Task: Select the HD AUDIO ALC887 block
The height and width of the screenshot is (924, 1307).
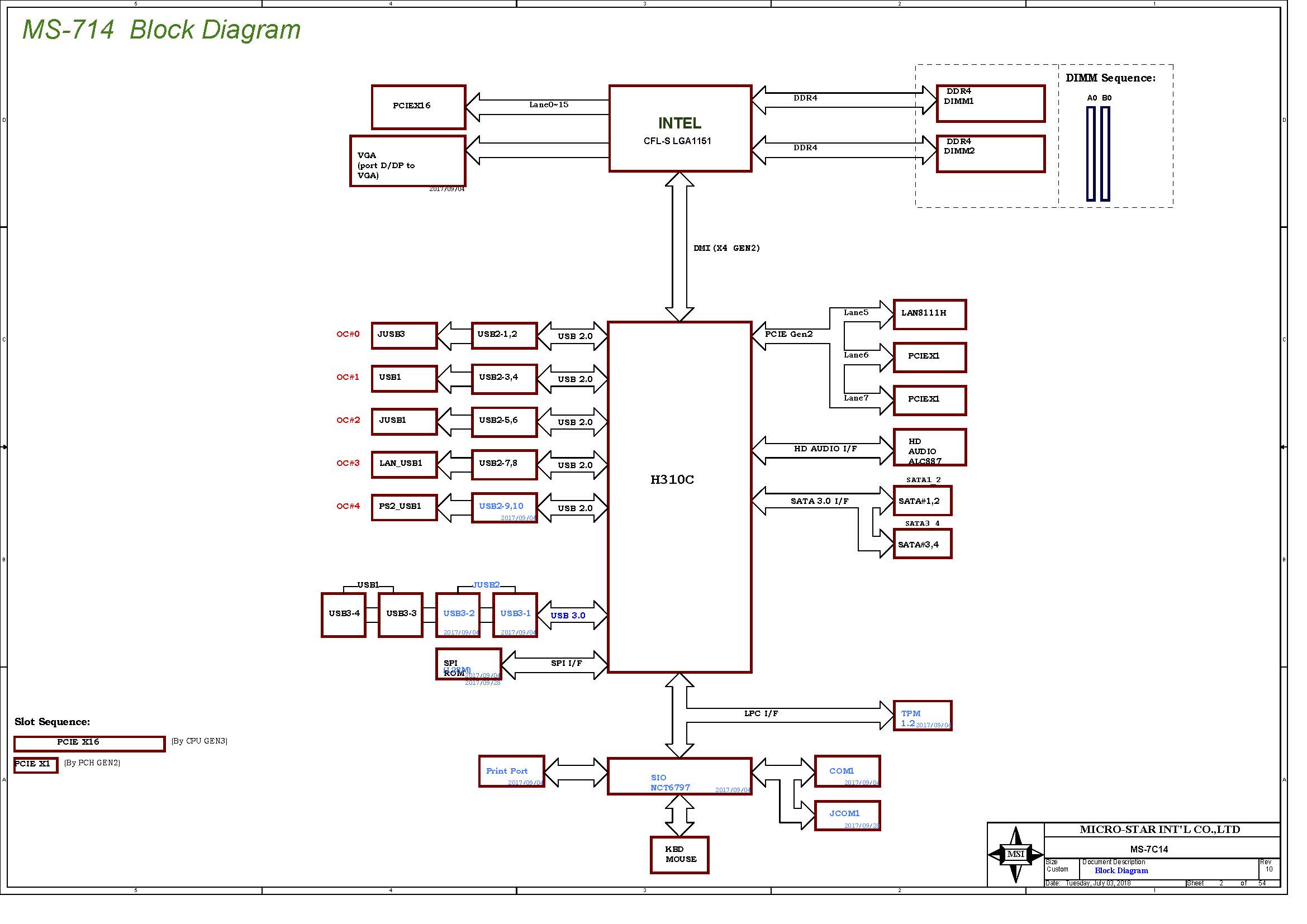Action: (929, 447)
